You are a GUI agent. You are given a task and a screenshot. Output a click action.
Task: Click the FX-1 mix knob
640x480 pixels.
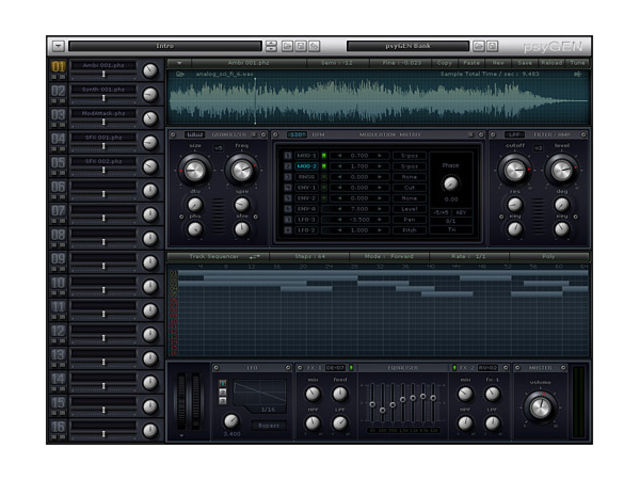(313, 394)
